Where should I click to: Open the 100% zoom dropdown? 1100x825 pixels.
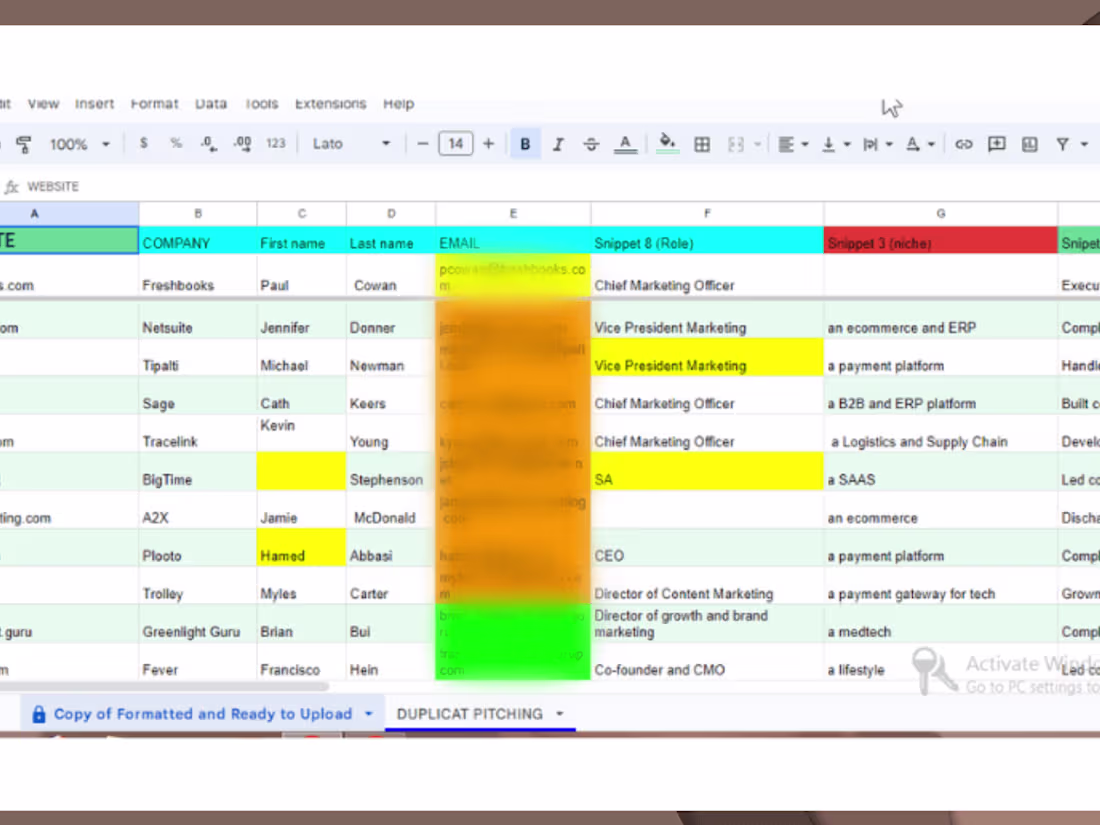click(79, 144)
